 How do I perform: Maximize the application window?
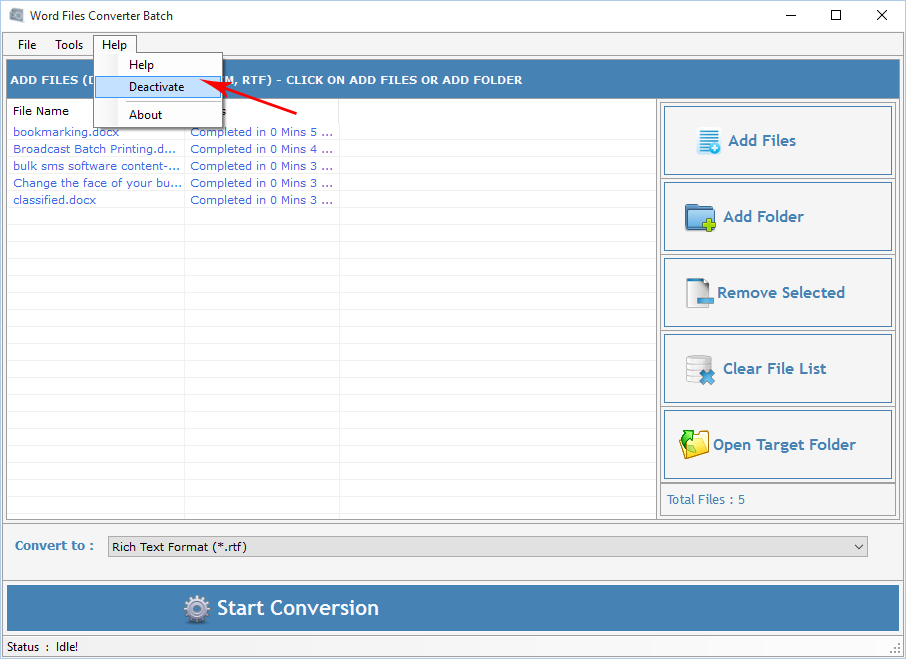836,16
